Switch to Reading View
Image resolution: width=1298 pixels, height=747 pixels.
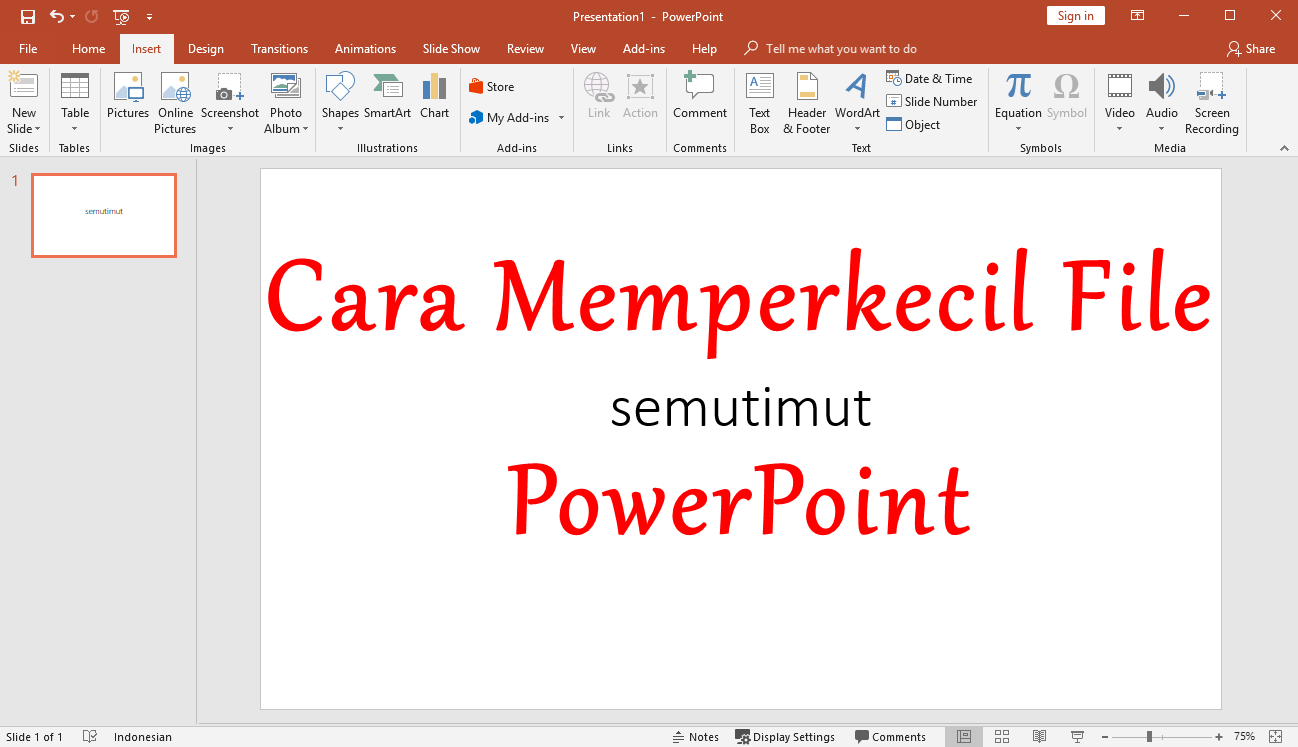1040,737
